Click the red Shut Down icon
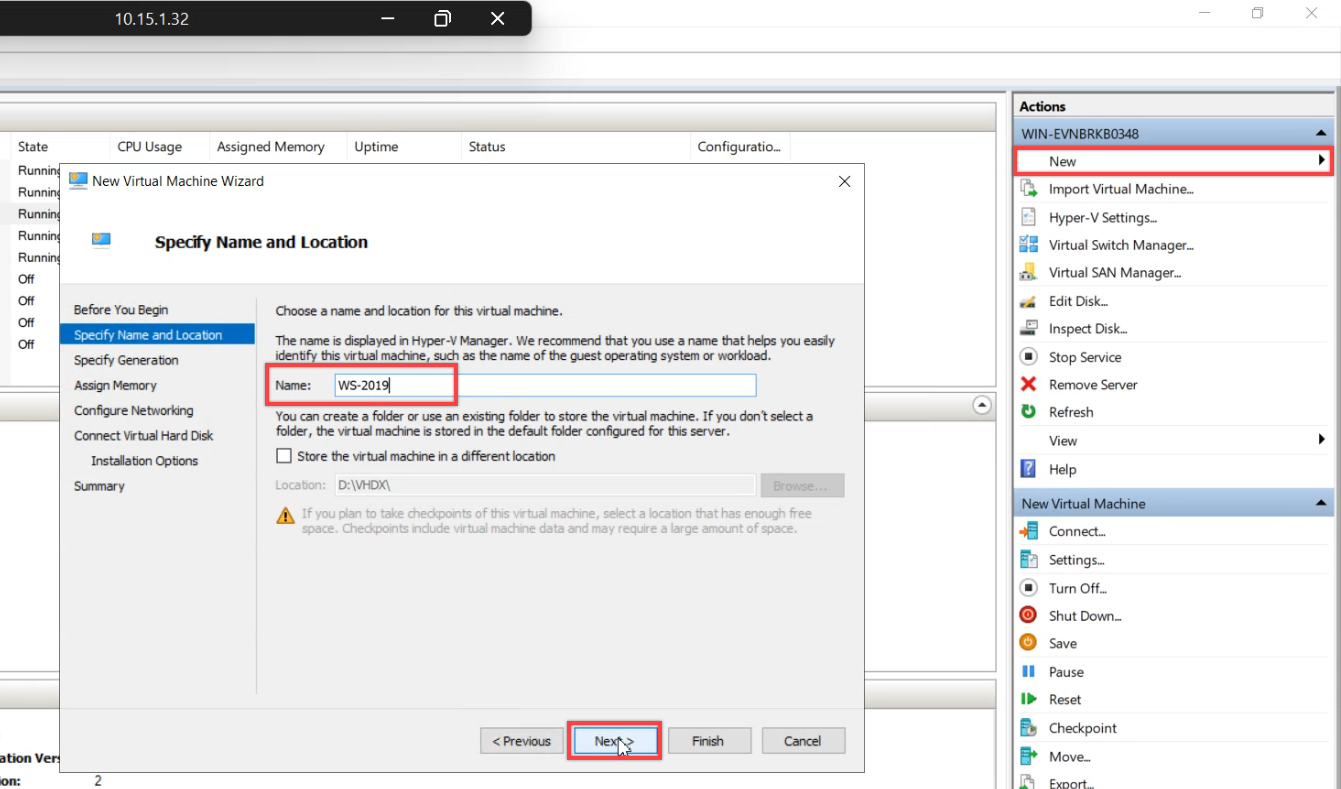This screenshot has width=1341, height=789. pyautogui.click(x=1028, y=615)
